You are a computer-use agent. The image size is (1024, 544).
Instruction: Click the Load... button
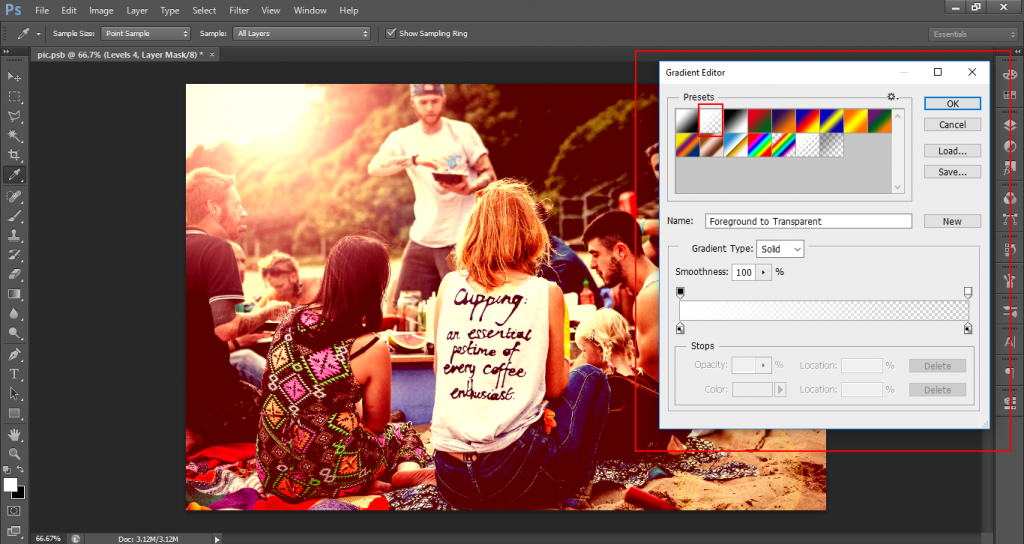(952, 151)
